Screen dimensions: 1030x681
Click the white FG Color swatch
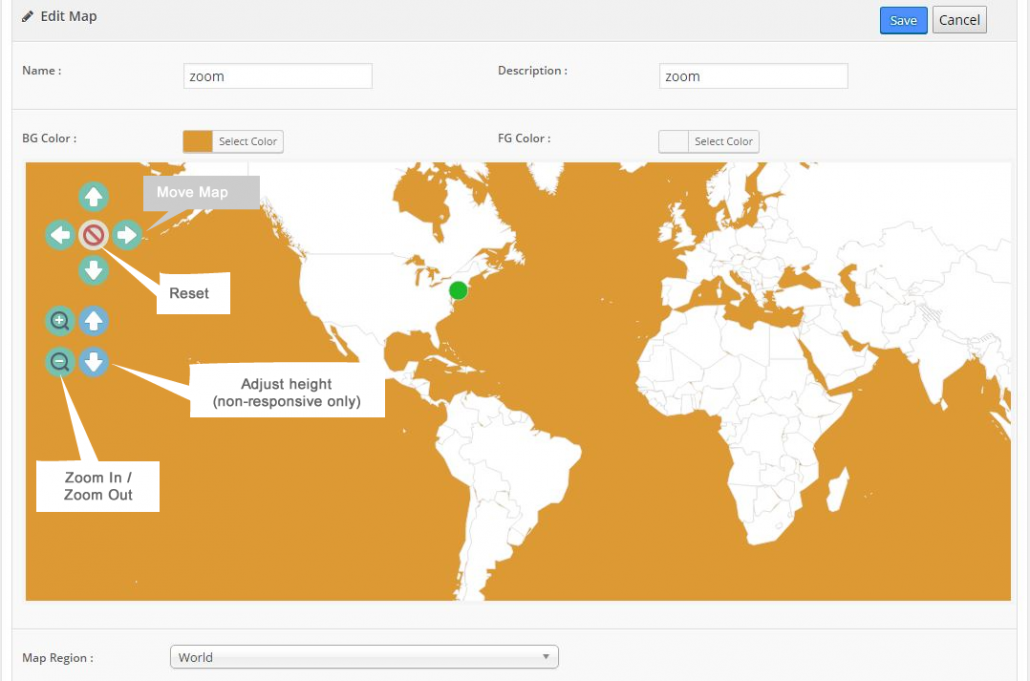coord(672,141)
